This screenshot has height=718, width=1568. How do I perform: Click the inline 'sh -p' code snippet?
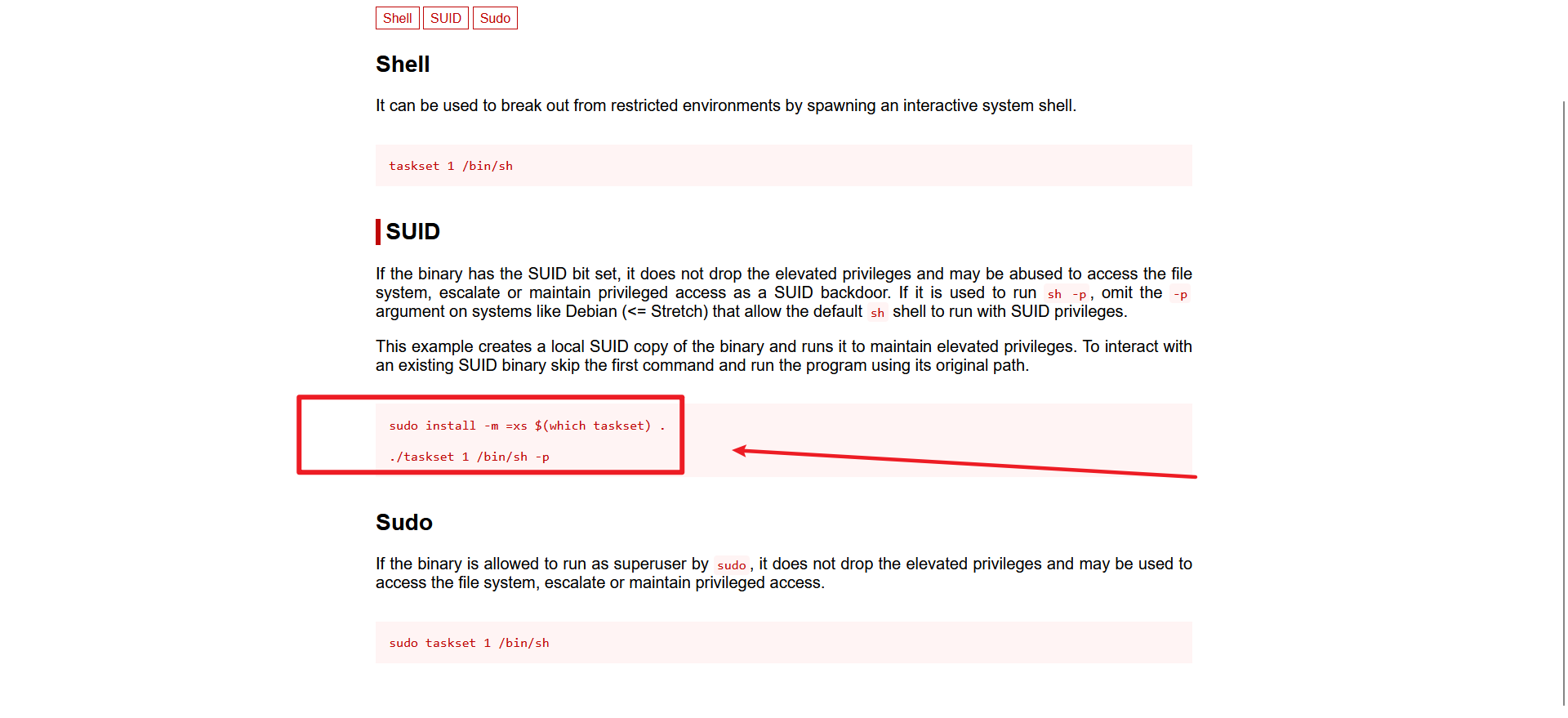[1067, 294]
